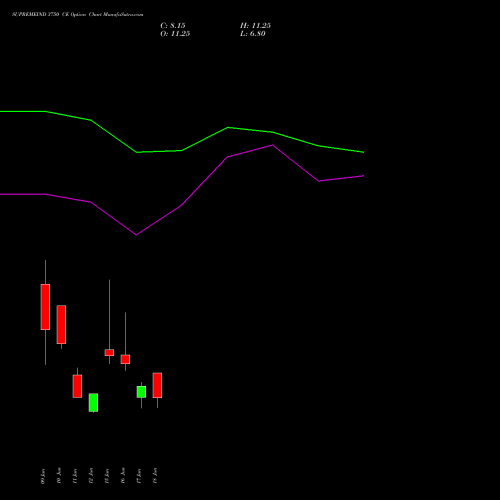
Task: Select the high value H: 11.25
Action: pyautogui.click(x=255, y=26)
